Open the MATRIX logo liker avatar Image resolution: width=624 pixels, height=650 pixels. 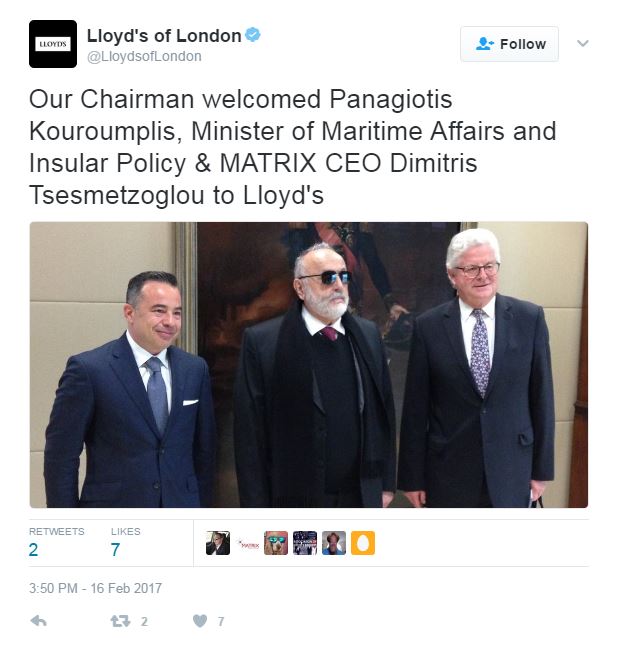pos(247,543)
